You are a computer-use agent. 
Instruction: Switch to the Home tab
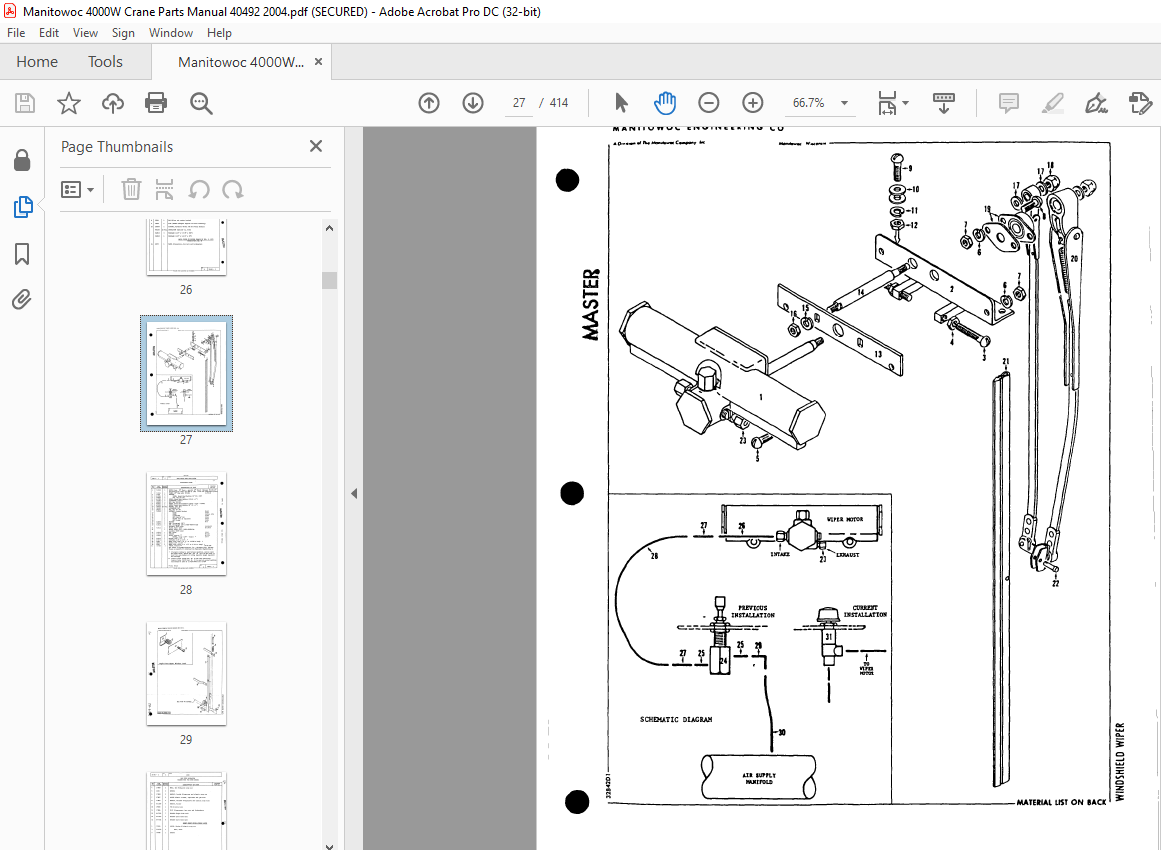37,61
